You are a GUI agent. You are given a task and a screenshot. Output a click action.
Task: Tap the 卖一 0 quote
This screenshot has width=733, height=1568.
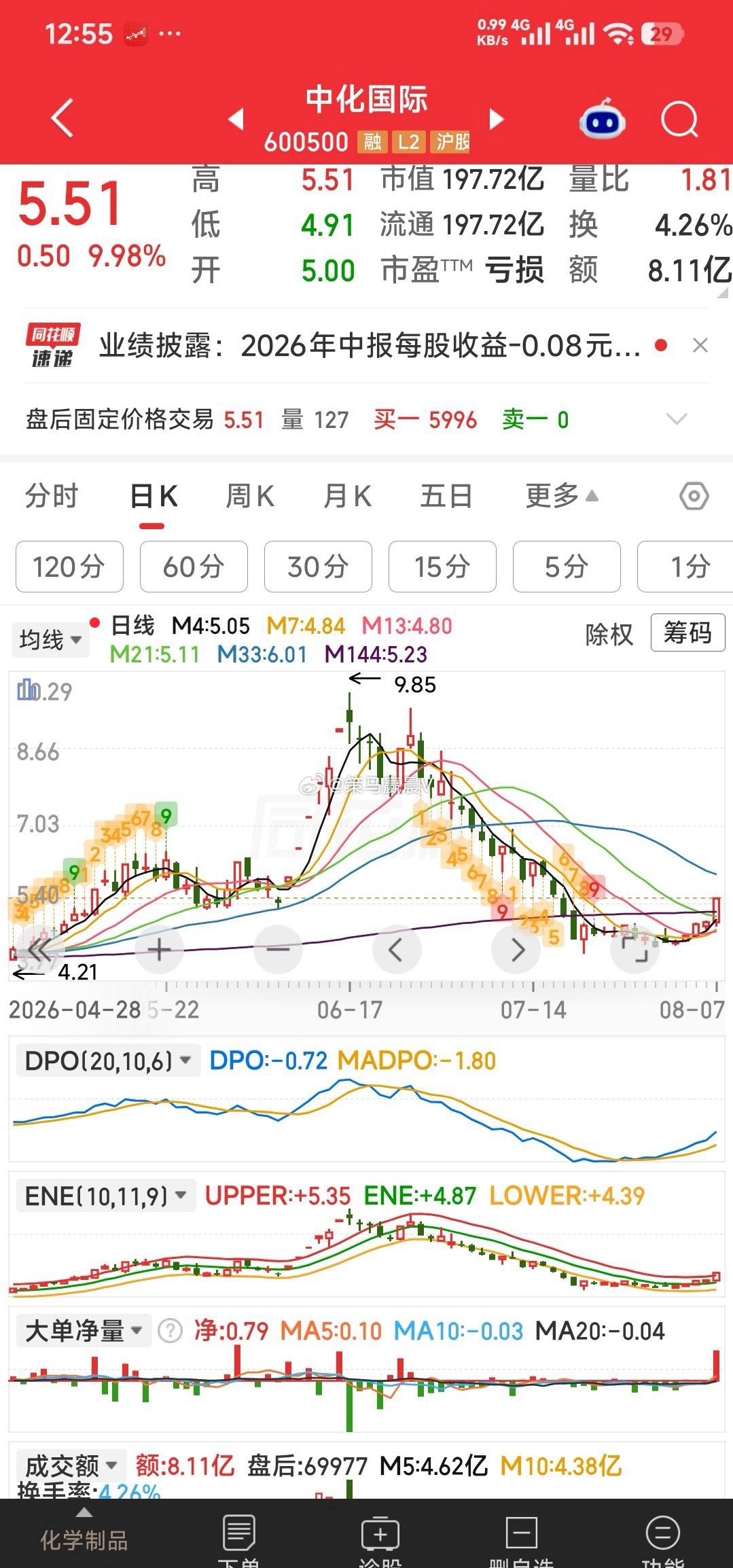click(535, 420)
